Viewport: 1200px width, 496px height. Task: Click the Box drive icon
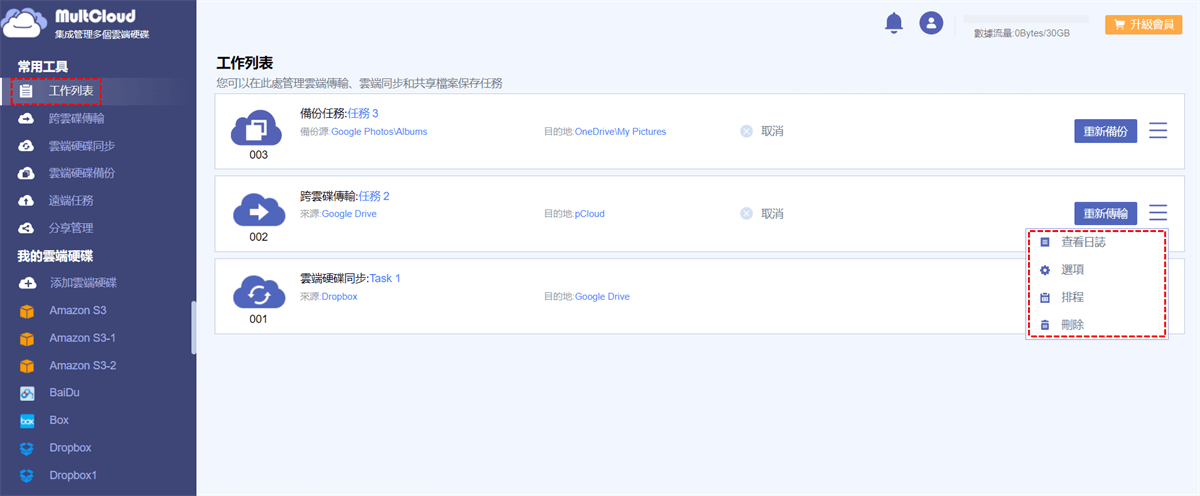[x=27, y=421]
